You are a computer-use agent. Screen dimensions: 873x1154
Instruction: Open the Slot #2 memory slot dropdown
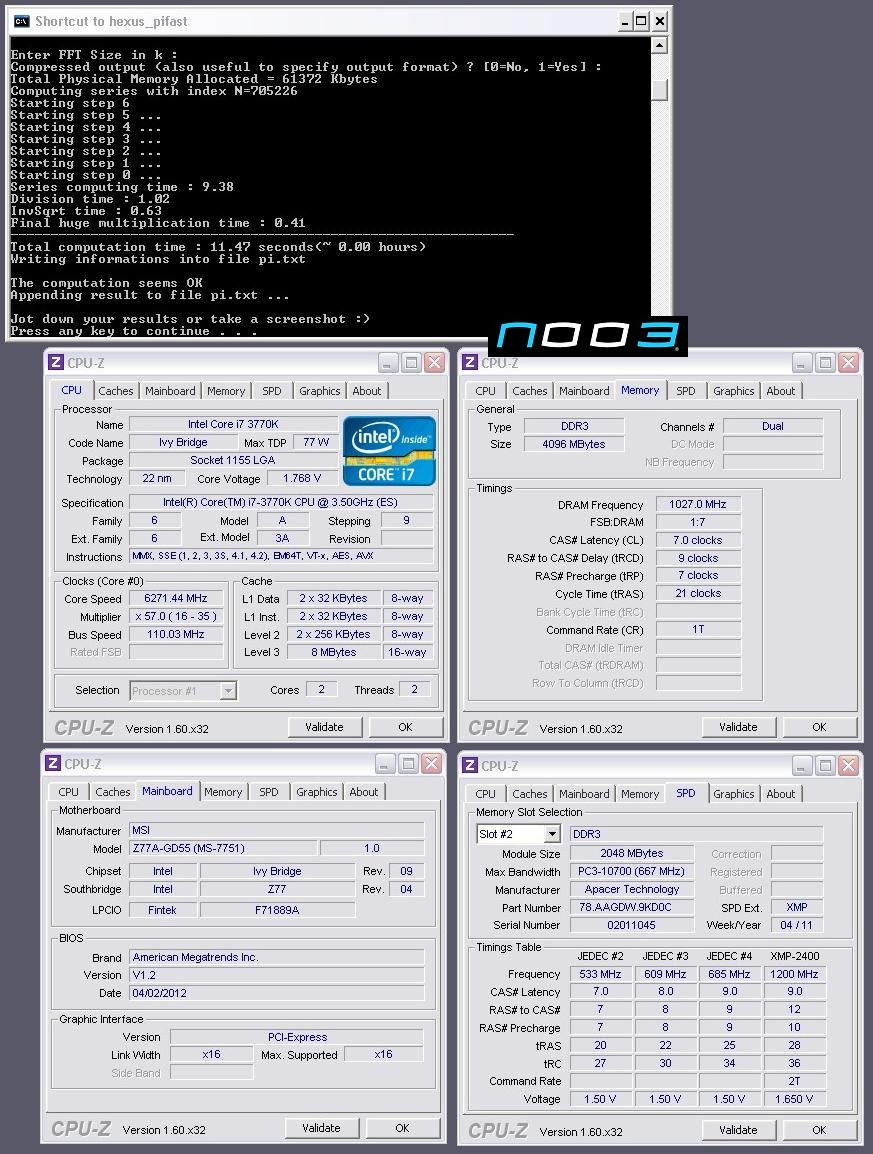pyautogui.click(x=551, y=834)
